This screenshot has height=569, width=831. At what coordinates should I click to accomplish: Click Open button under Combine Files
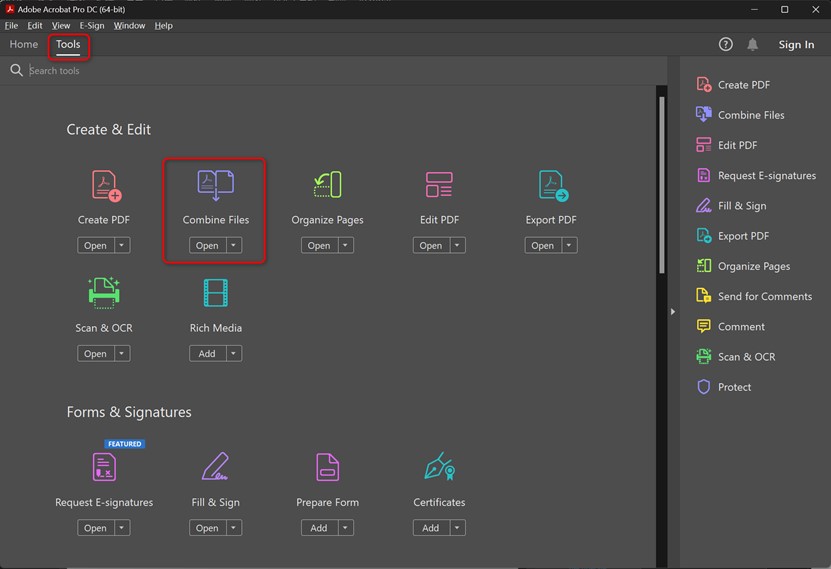[x=208, y=245]
